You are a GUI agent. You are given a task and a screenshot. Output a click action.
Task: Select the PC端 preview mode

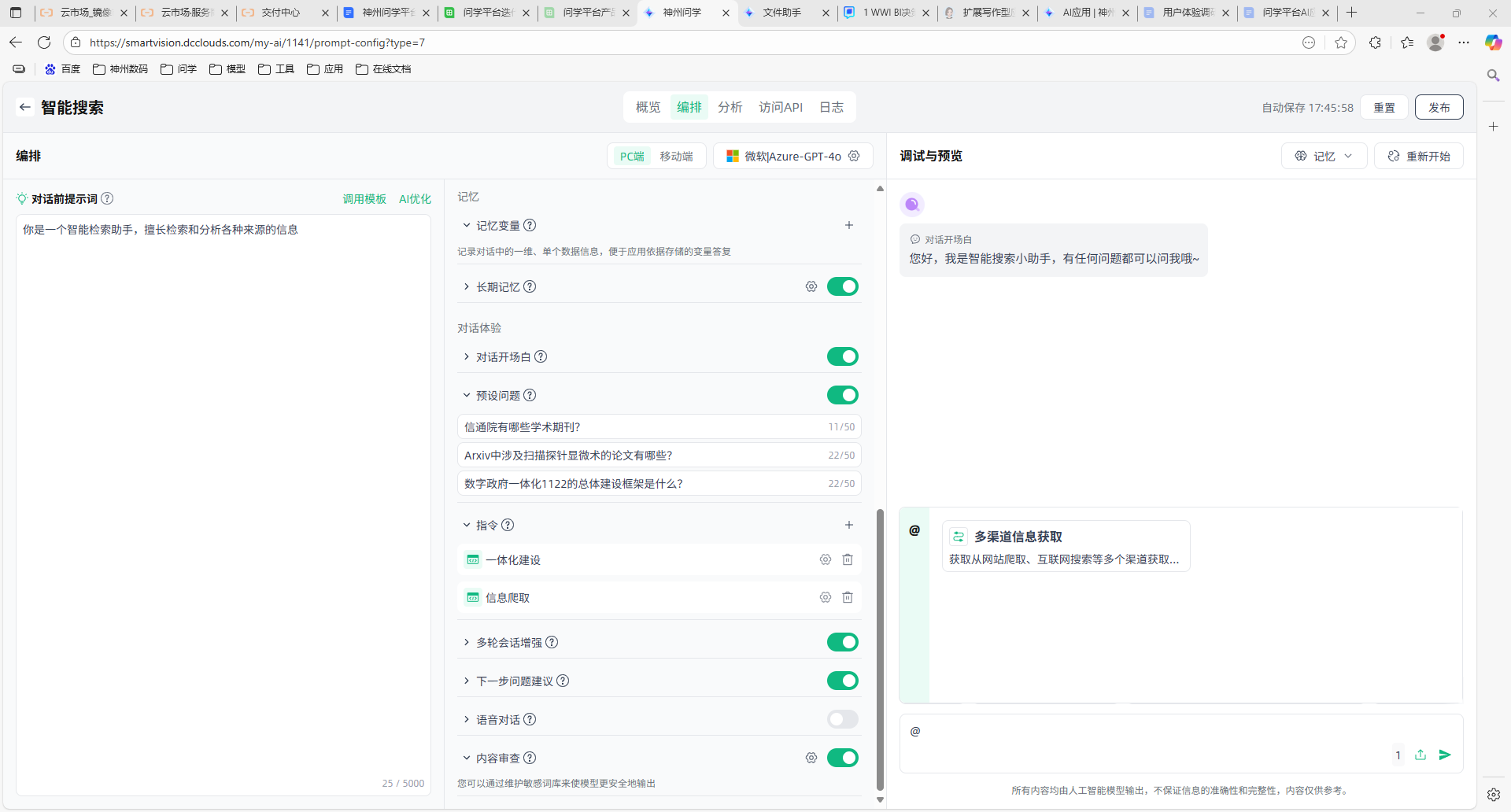pos(632,156)
